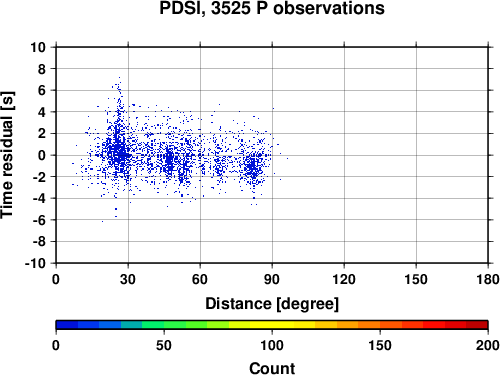
Task: Click the chart title "PDSI, 3525 P observations"
Action: click(272, 8)
